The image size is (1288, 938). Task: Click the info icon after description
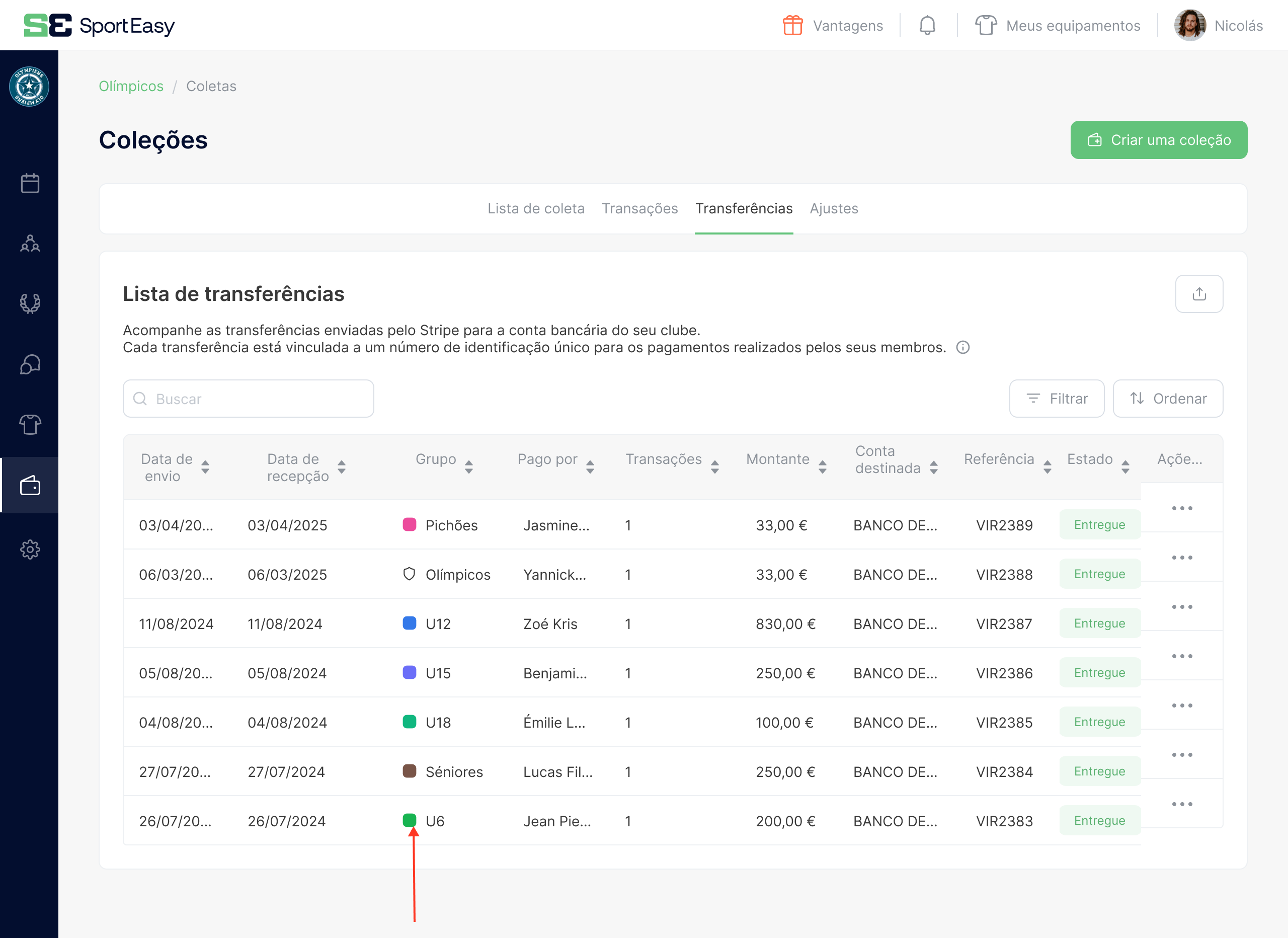click(962, 347)
